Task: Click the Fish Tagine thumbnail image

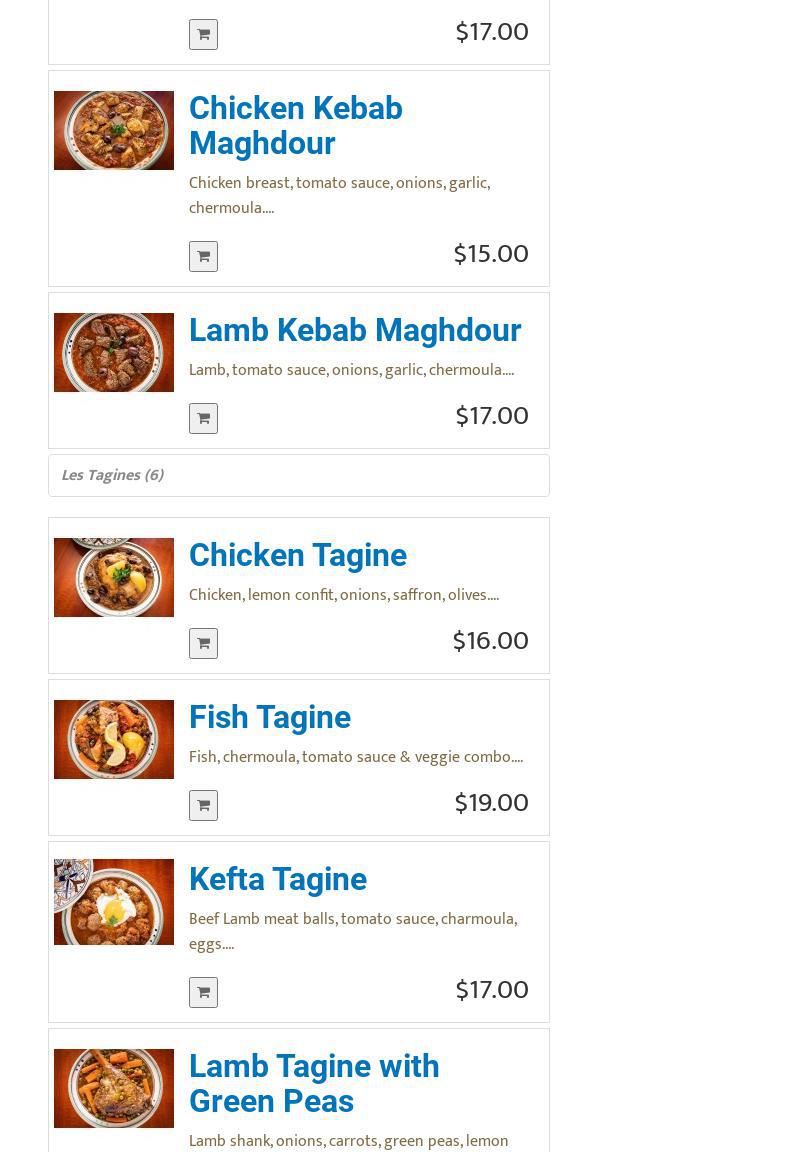Action: point(114,739)
